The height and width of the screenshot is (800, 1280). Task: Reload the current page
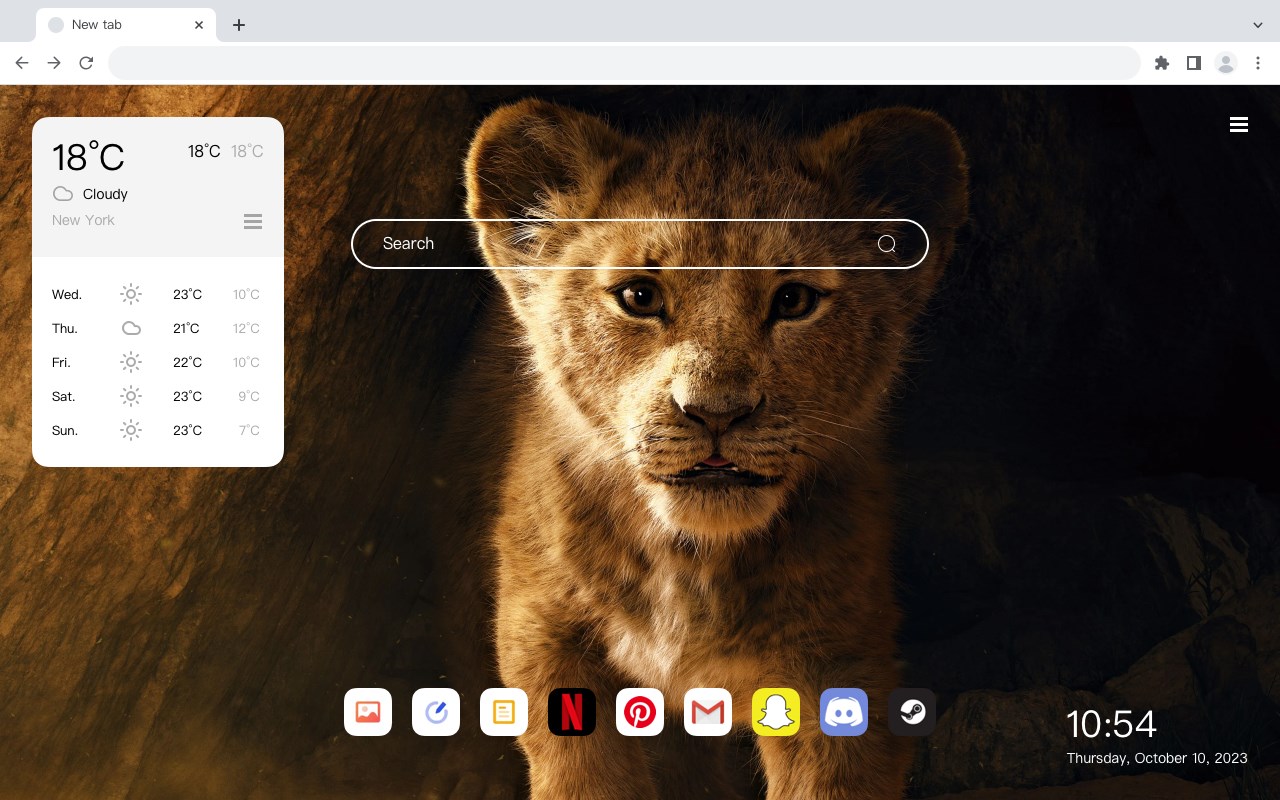click(x=86, y=63)
